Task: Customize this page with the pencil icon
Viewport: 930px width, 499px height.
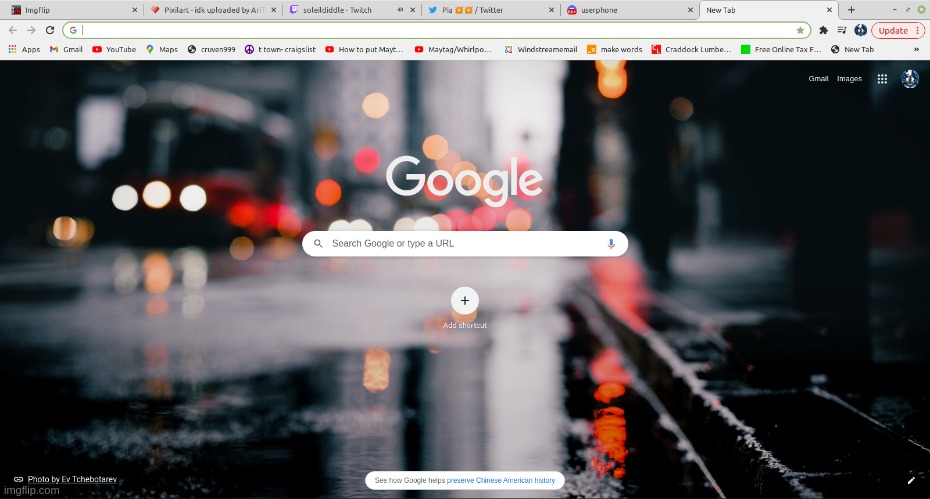Action: [x=912, y=481]
